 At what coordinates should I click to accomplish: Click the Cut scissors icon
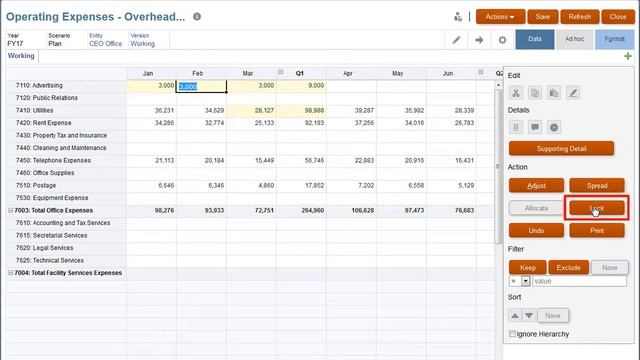(x=516, y=93)
